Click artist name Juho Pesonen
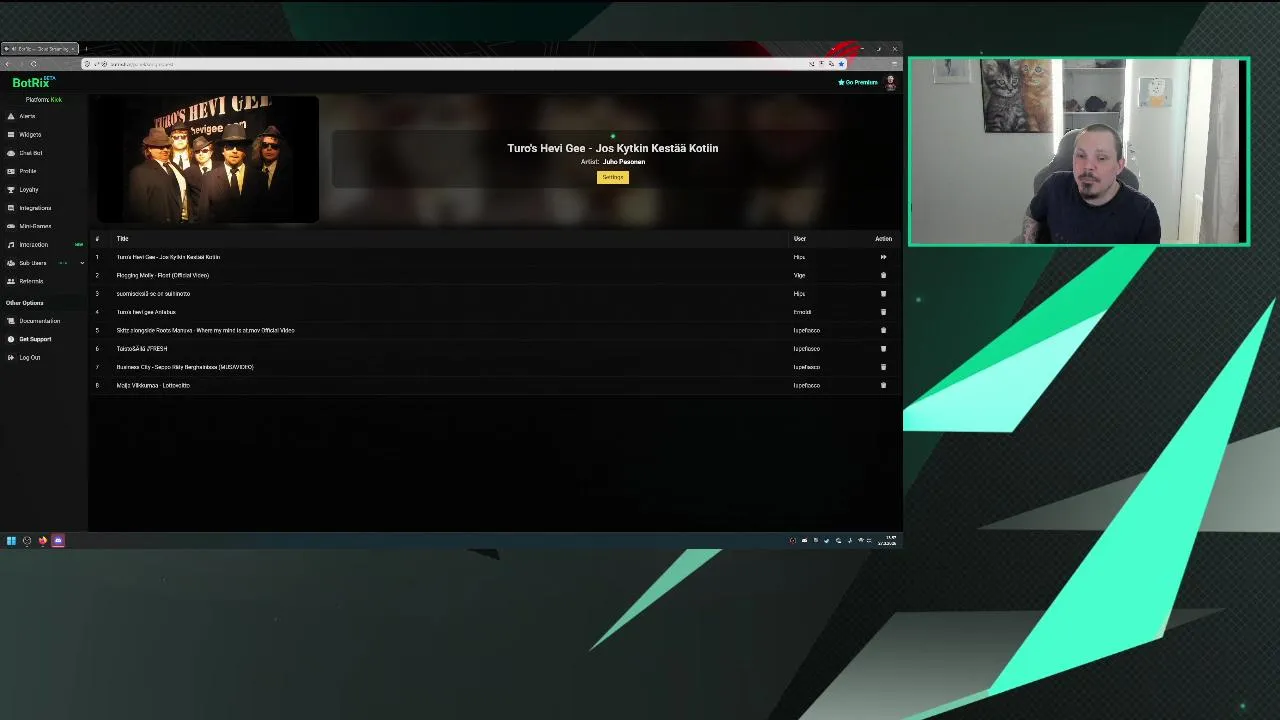1280x720 pixels. click(624, 162)
